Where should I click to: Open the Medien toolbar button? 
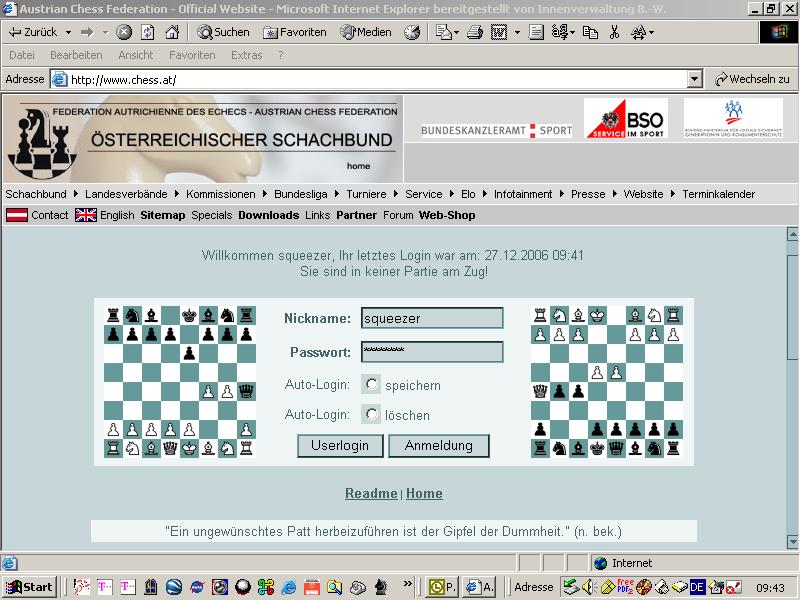[366, 33]
